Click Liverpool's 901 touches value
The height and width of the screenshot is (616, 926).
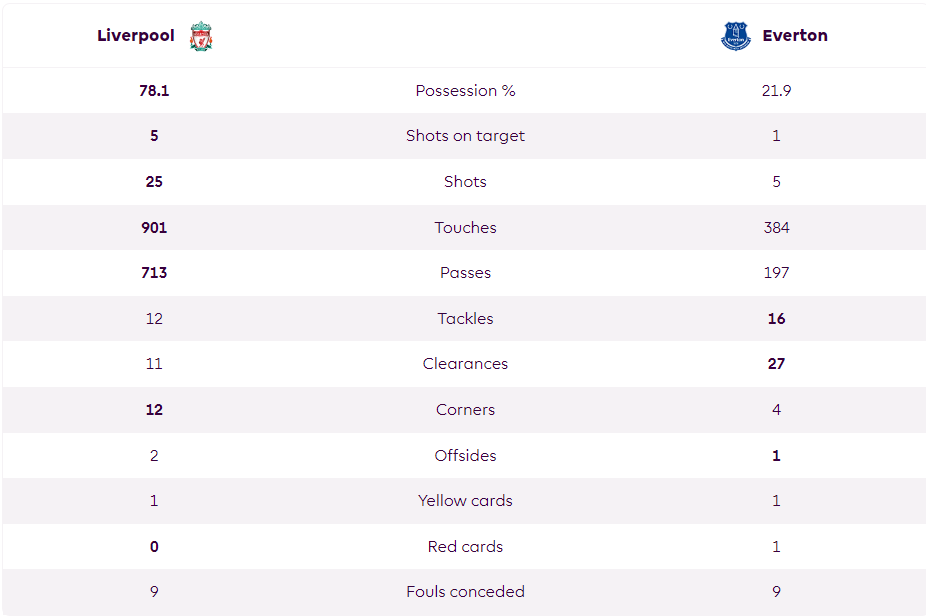[x=154, y=227]
